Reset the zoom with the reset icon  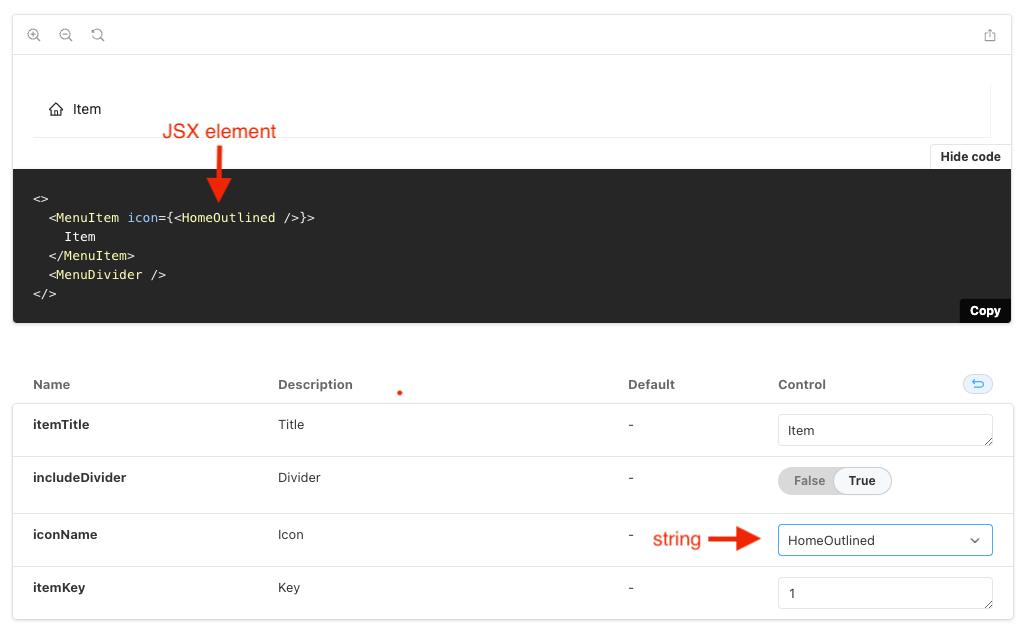97,35
